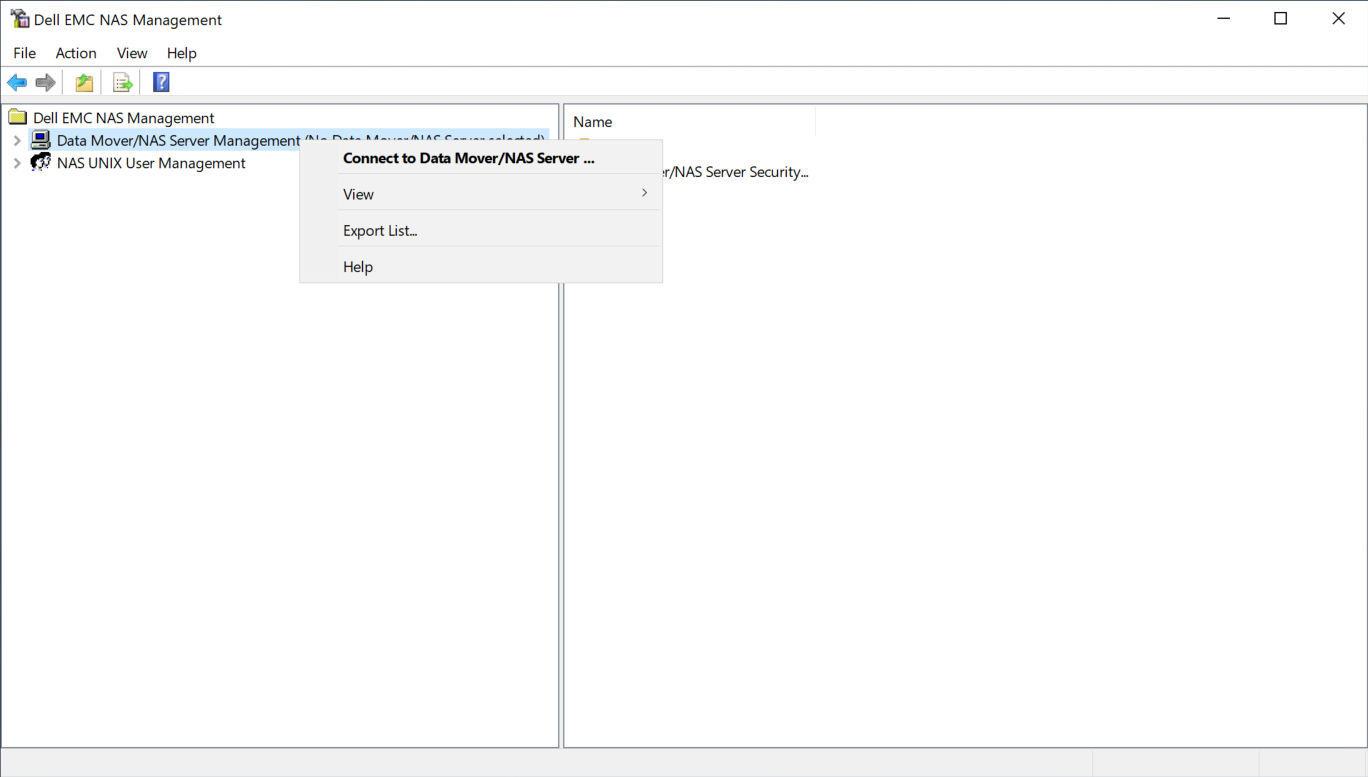Expand the NAS UNIX User Management node
Screen dimensions: 1368x777
coord(17,164)
